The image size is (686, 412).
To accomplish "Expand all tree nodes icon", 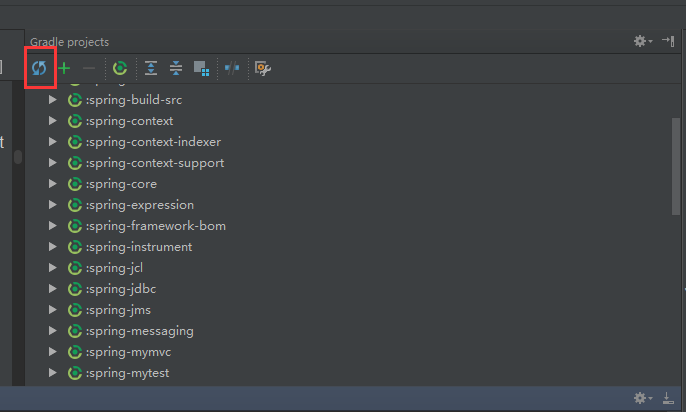I will [x=151, y=68].
